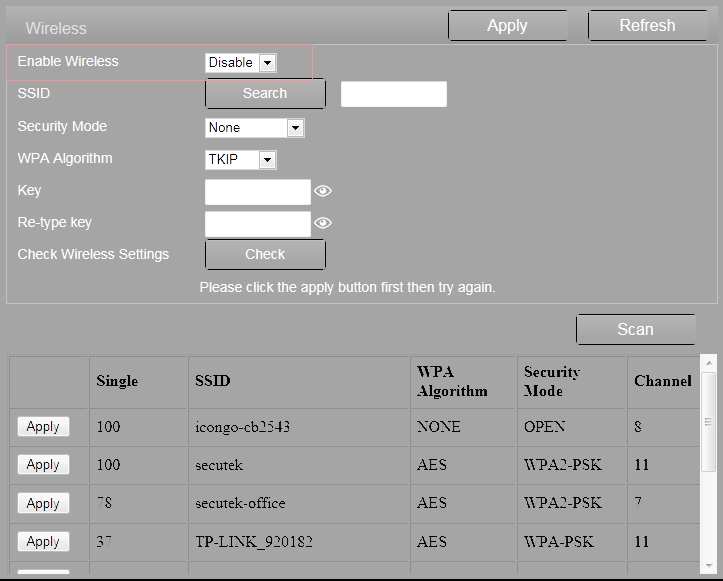This screenshot has height=581, width=723.
Task: Click the Refresh button
Action: (x=647, y=26)
